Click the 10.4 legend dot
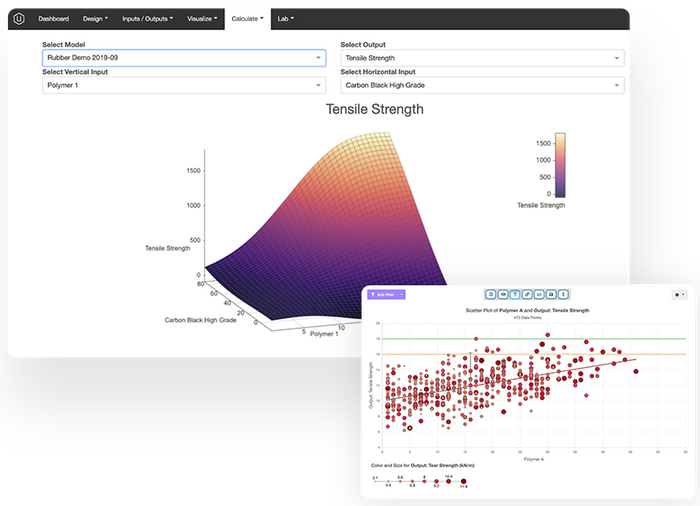This screenshot has width=700, height=506. click(449, 481)
